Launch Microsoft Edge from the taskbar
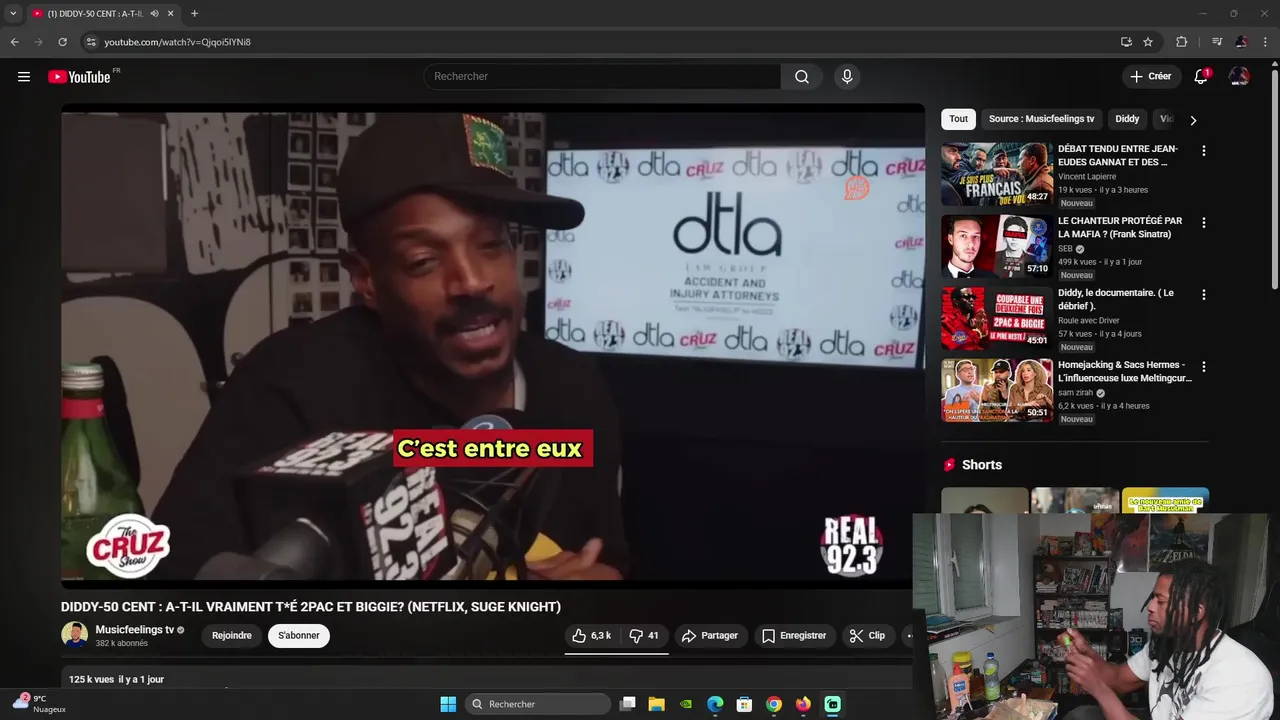 (715, 704)
